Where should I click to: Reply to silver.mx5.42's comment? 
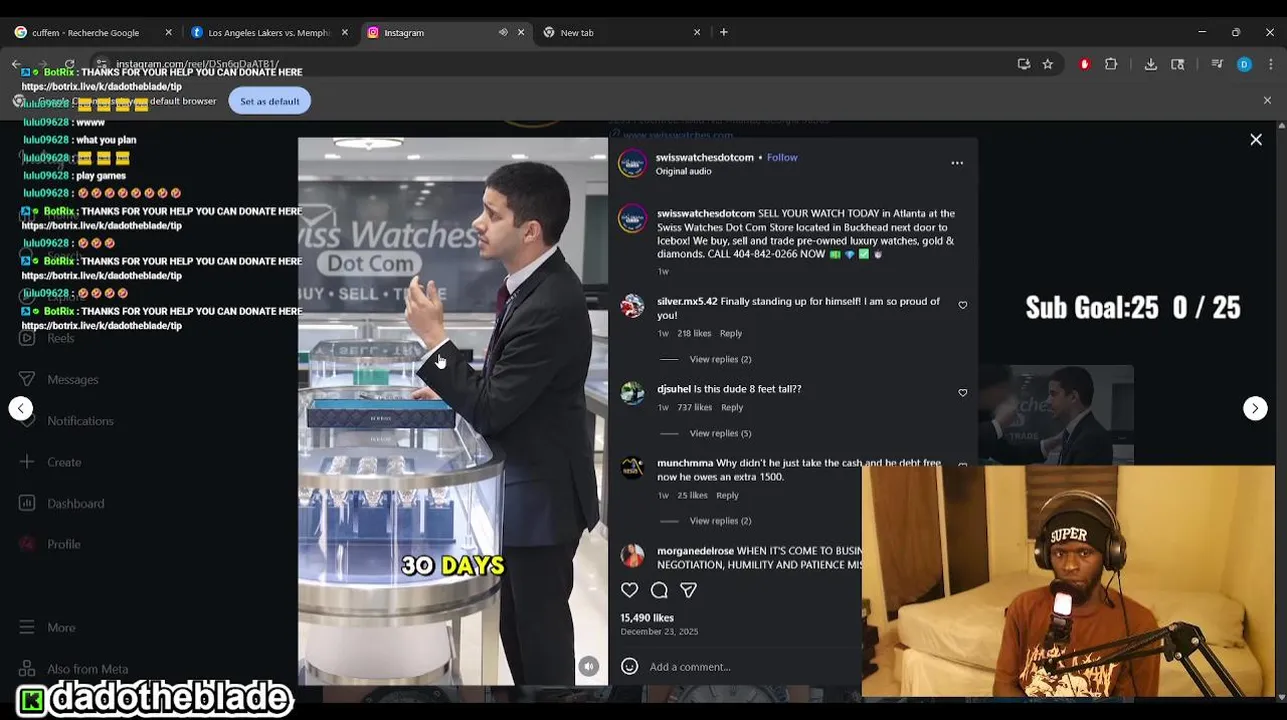pos(731,333)
